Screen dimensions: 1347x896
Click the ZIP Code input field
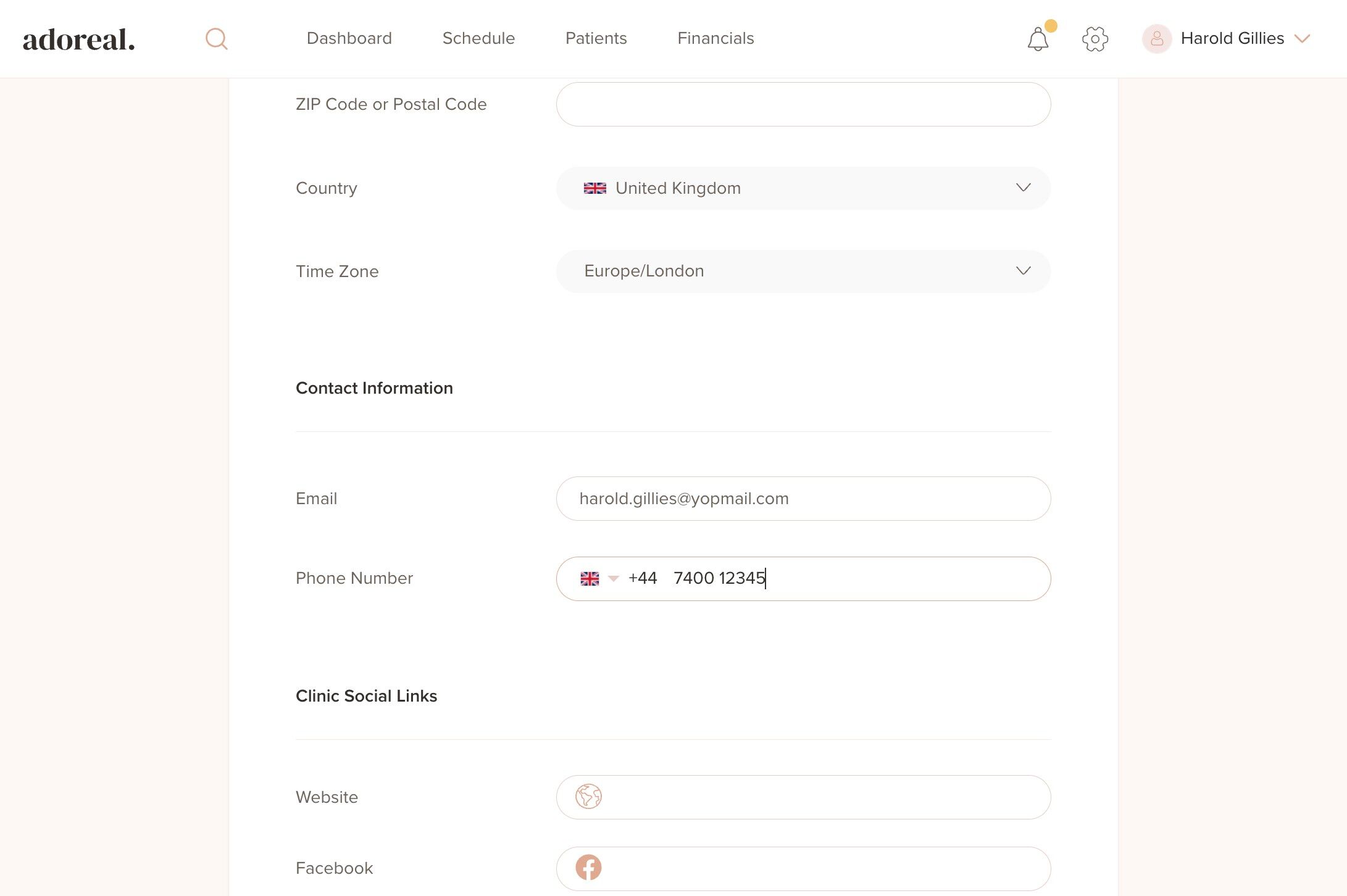click(x=803, y=104)
